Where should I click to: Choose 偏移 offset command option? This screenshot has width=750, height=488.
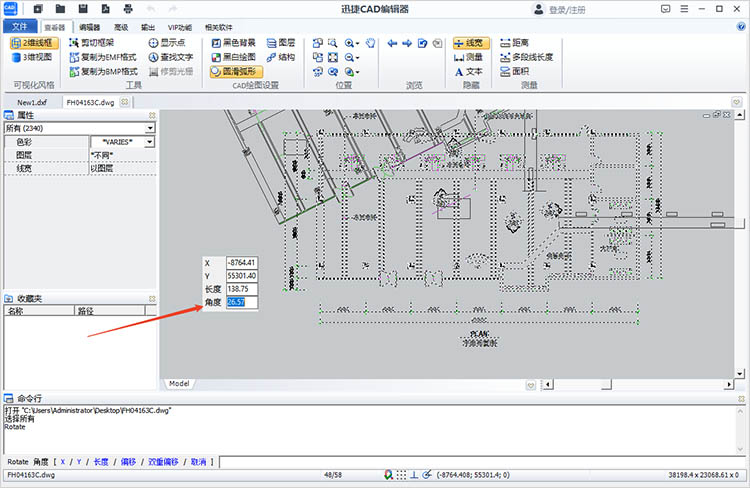click(x=128, y=462)
